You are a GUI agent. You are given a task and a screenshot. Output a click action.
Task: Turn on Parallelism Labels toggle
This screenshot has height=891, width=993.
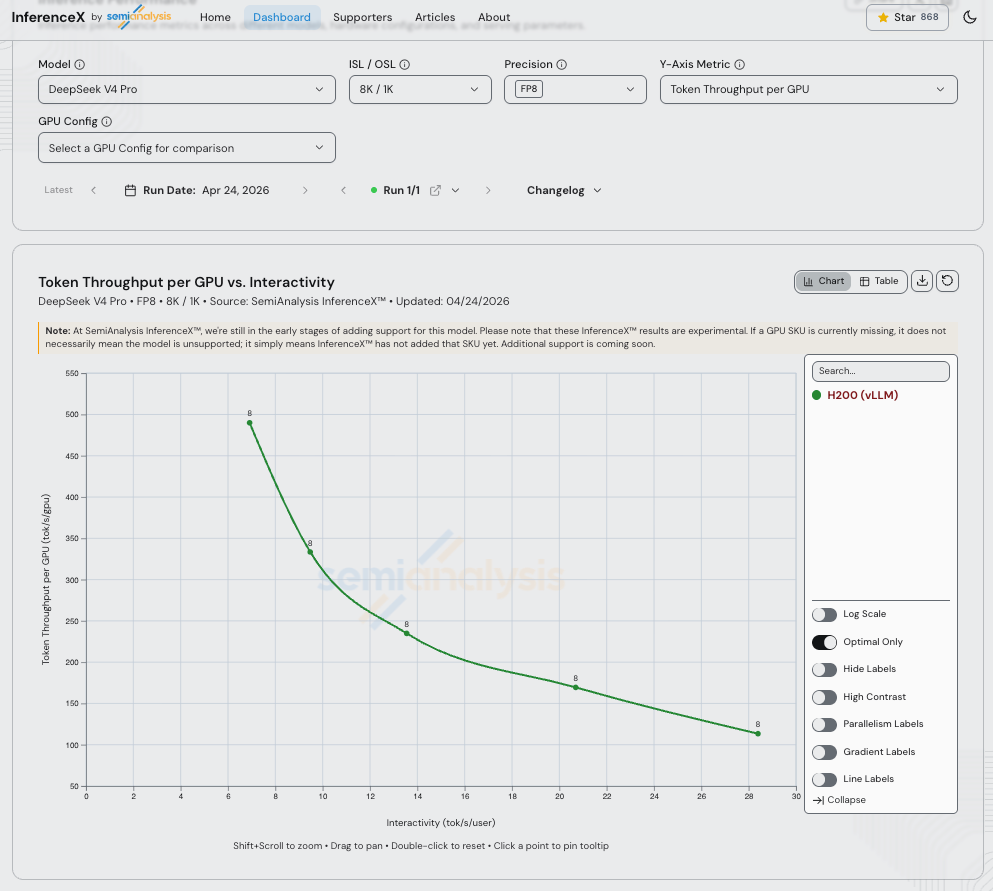(x=824, y=724)
